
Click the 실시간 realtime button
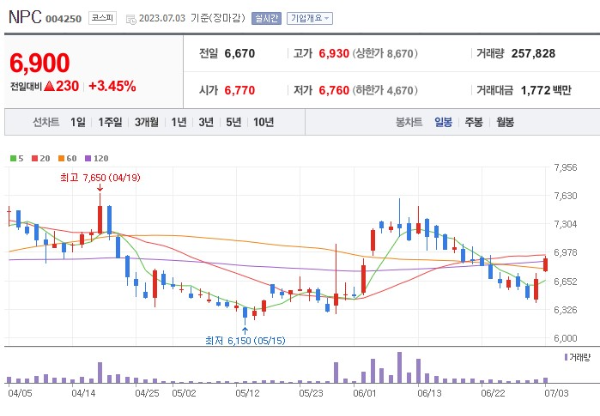266,18
